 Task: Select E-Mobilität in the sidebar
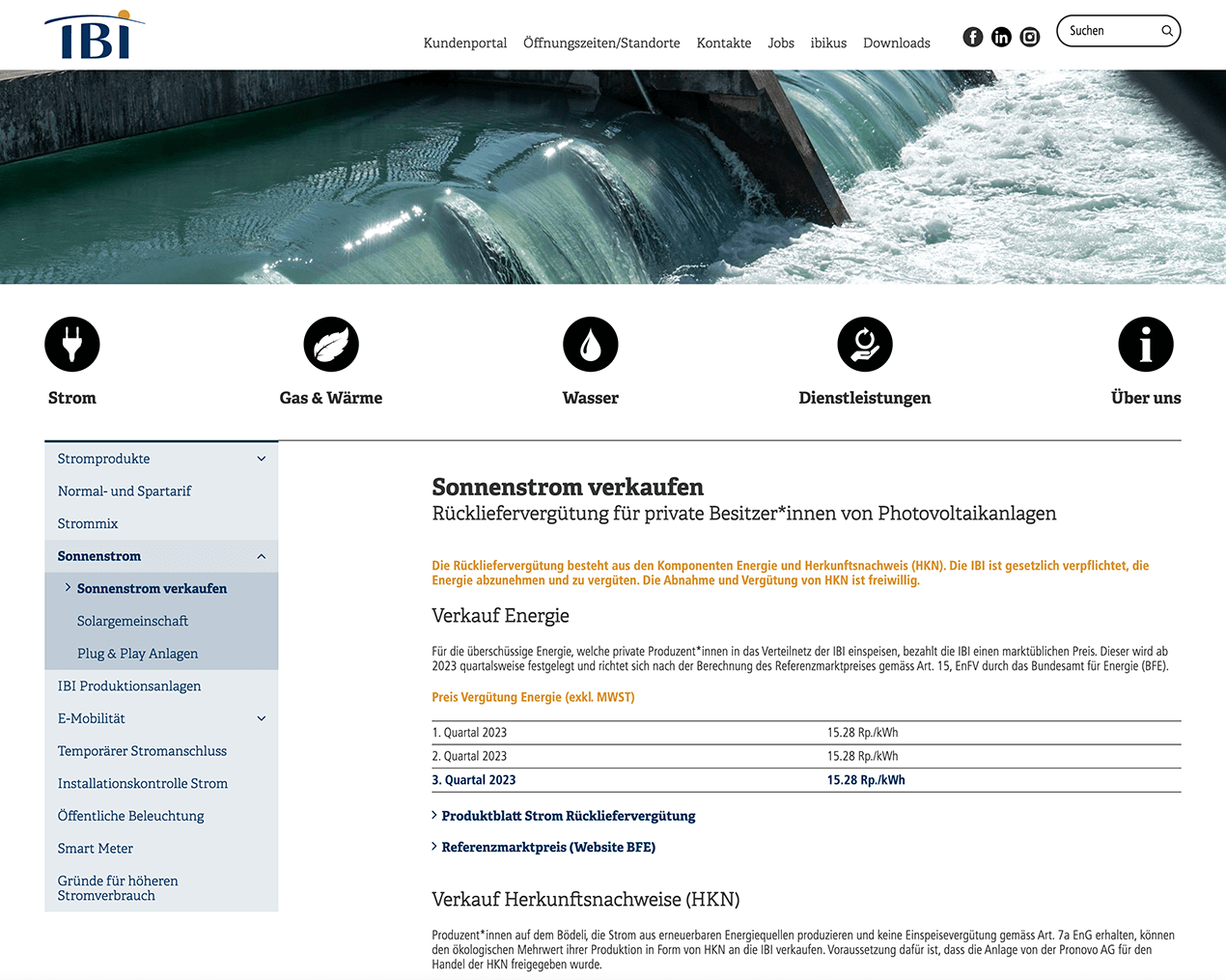click(x=91, y=718)
